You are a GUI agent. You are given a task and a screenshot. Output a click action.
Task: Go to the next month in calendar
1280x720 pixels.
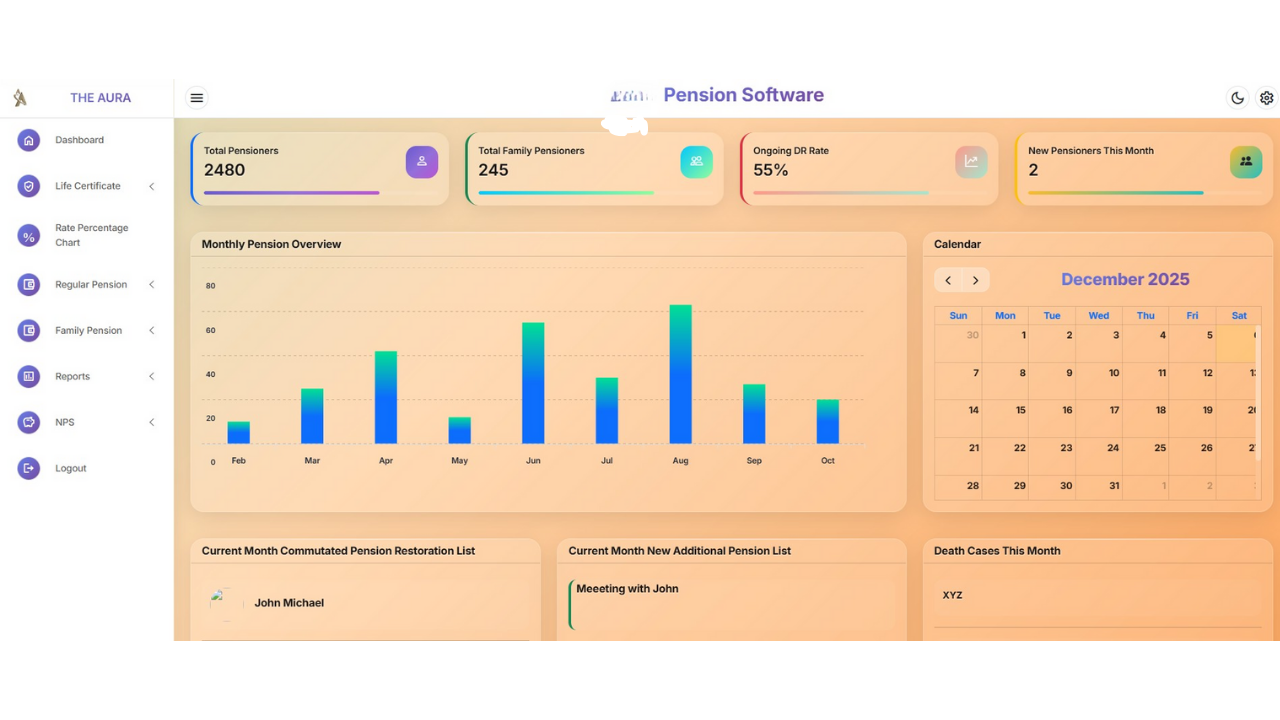coord(976,280)
